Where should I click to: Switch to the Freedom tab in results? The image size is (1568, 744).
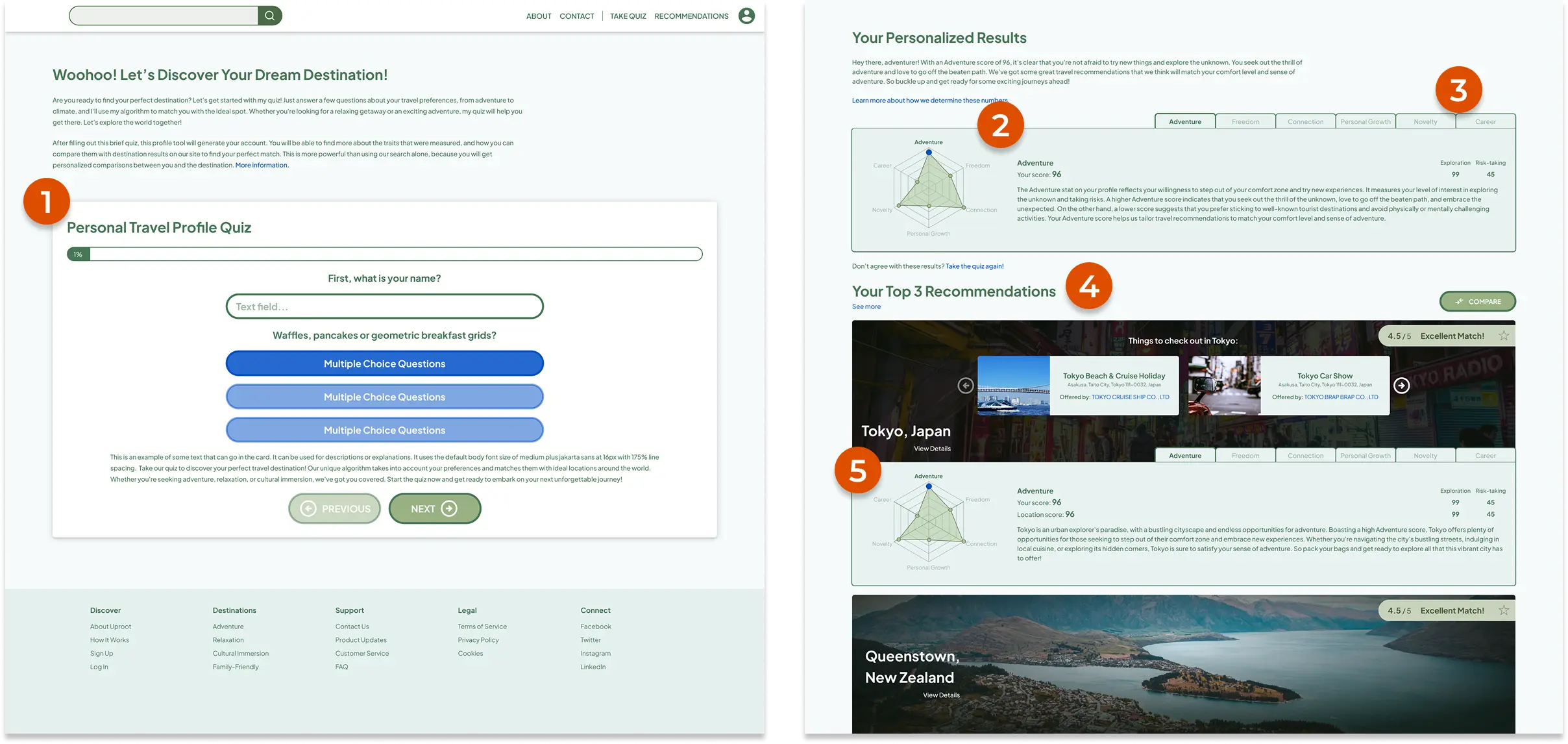pos(1245,121)
